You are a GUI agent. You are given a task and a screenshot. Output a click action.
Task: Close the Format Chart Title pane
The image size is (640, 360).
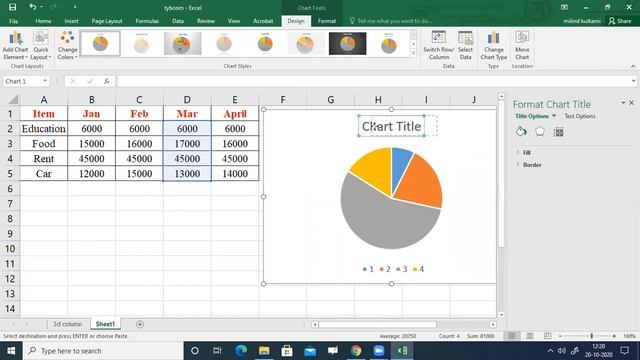(x=632, y=103)
